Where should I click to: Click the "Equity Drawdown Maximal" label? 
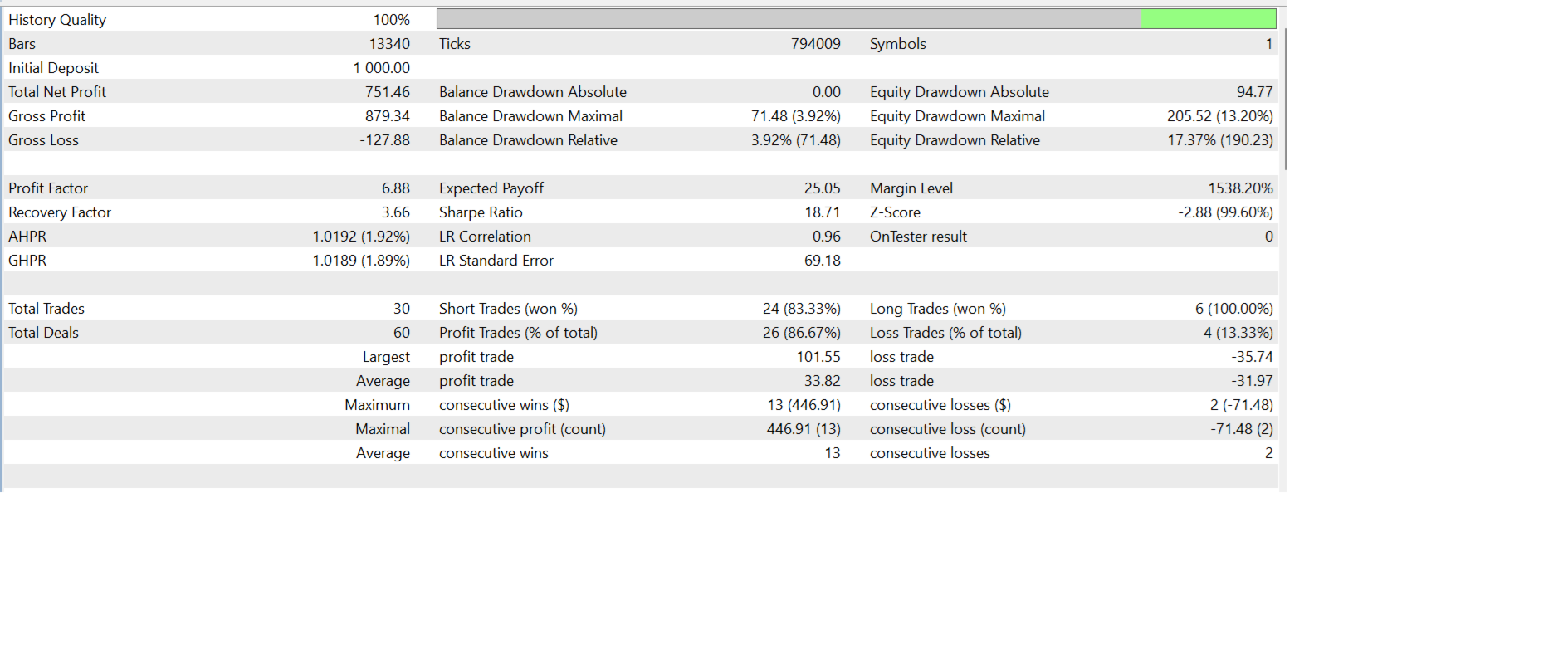coord(957,116)
